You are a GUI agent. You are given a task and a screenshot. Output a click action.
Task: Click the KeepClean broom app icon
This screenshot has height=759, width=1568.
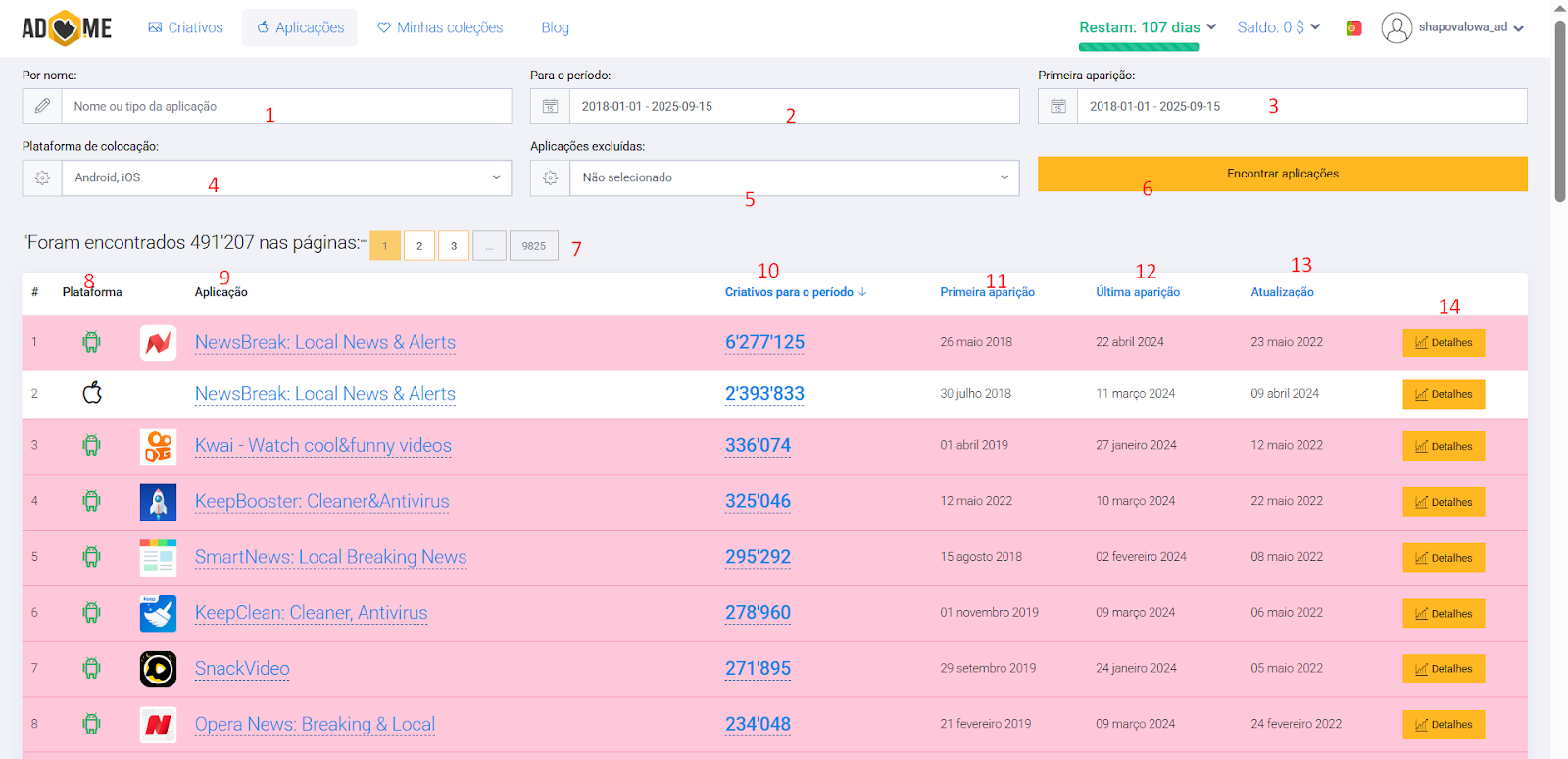pyautogui.click(x=158, y=613)
